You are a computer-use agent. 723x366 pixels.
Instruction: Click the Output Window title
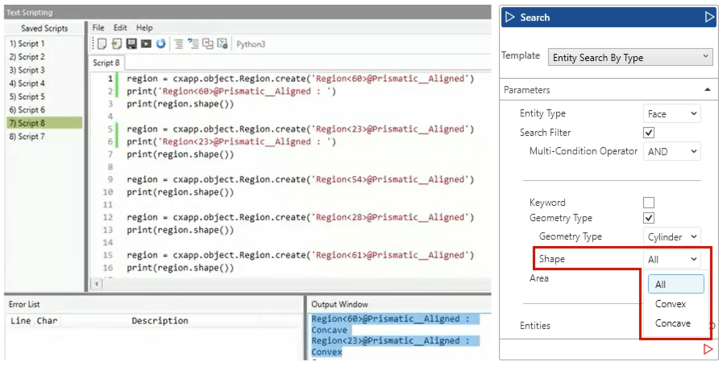pos(340,304)
